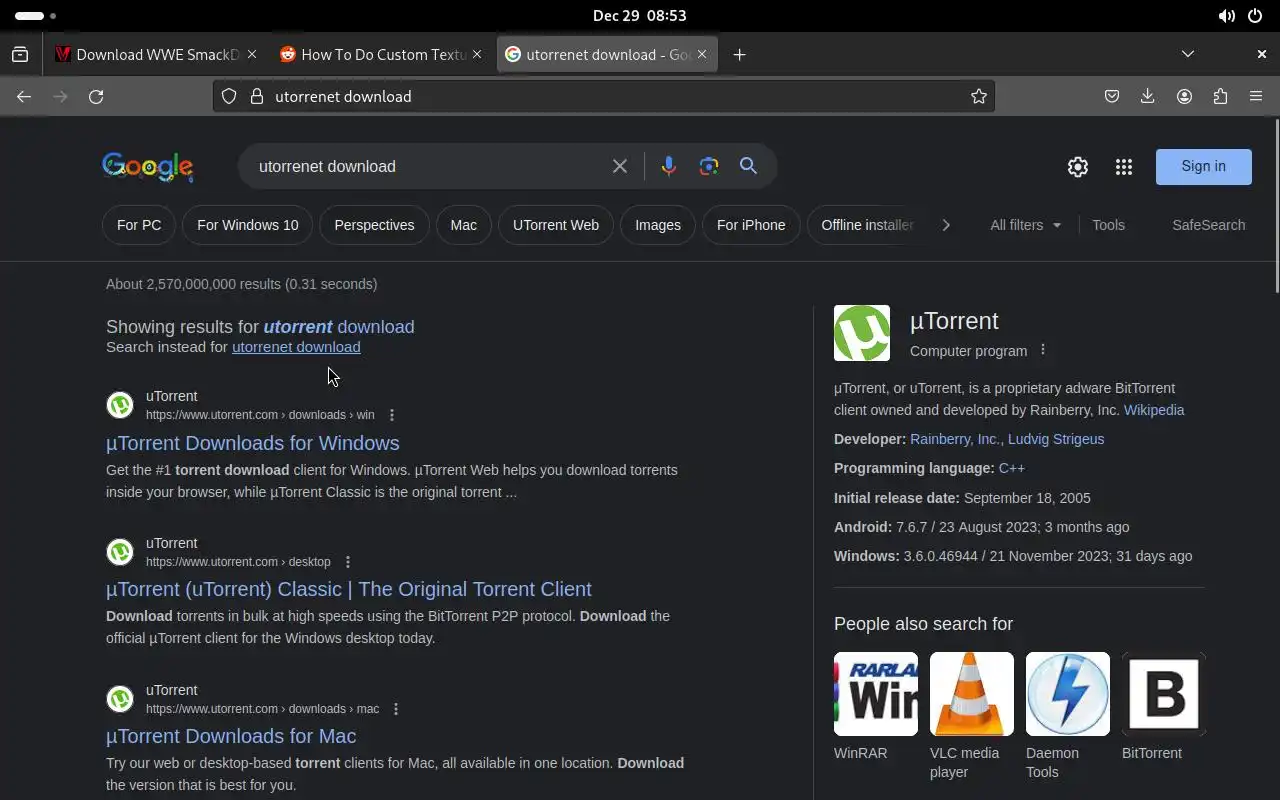
Task: Click the Firefox view icon in tab bar
Action: (x=20, y=54)
